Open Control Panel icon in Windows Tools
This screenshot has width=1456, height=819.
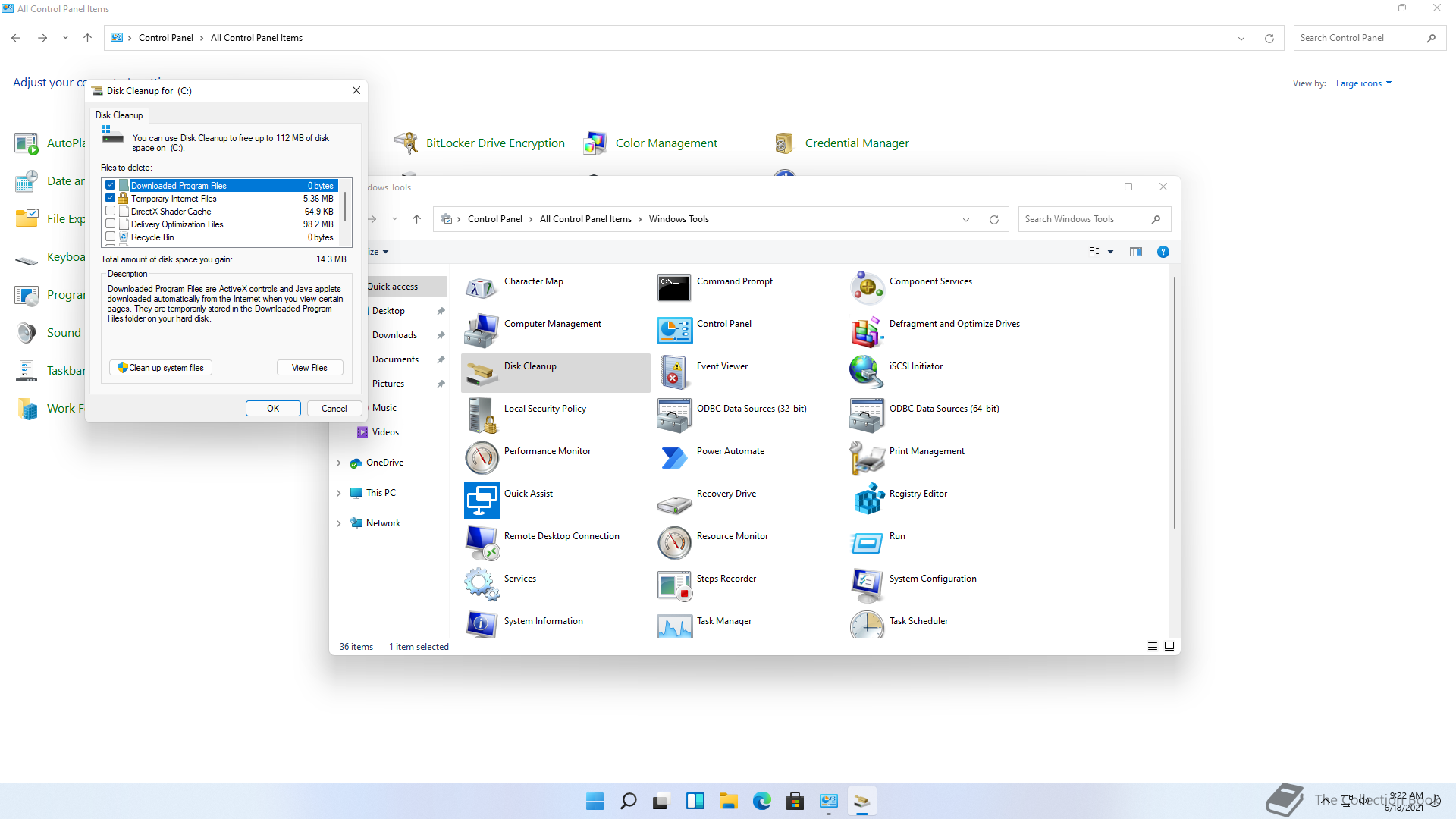point(674,330)
